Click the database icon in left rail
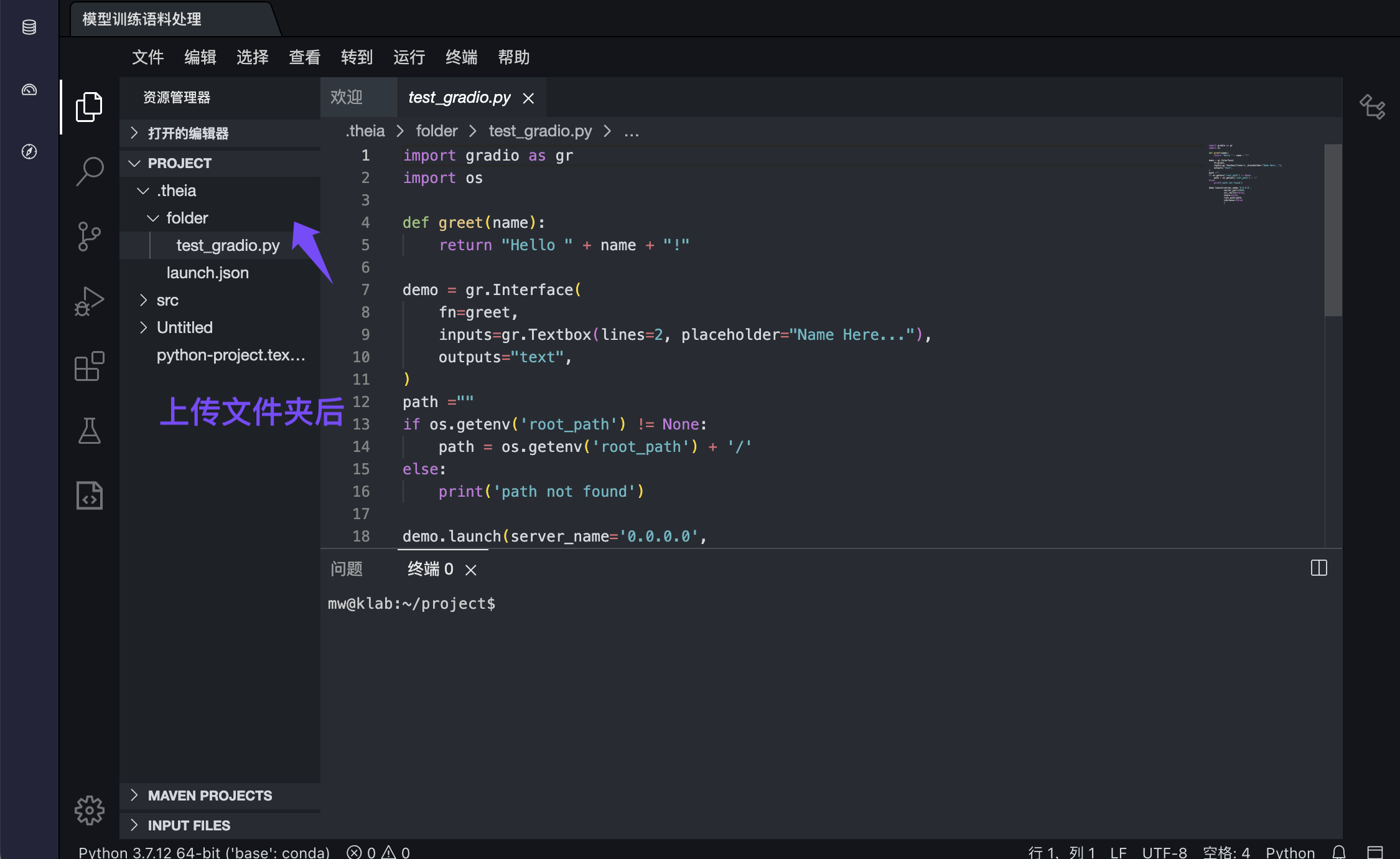 point(29,27)
